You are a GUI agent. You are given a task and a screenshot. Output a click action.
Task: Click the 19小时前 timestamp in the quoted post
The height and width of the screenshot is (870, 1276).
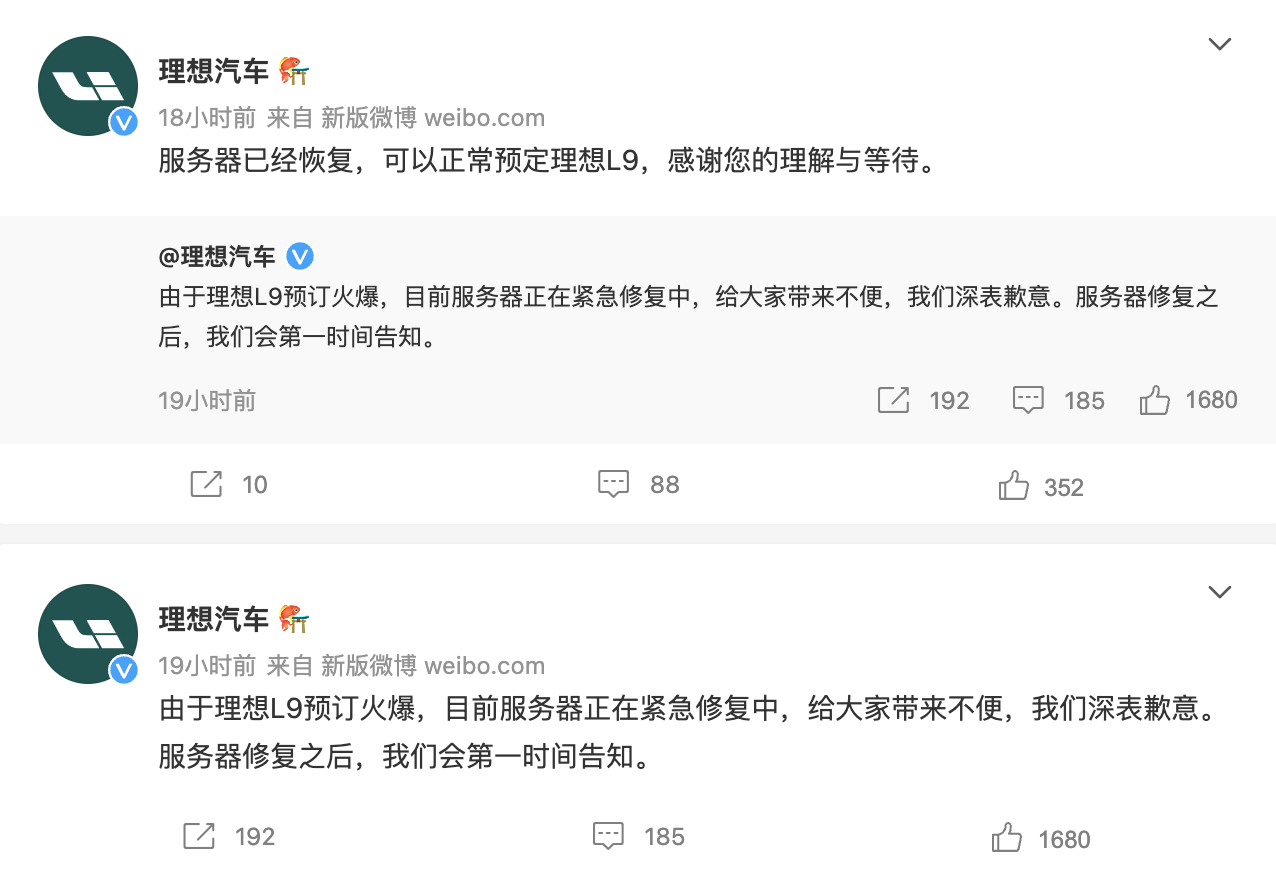point(207,401)
